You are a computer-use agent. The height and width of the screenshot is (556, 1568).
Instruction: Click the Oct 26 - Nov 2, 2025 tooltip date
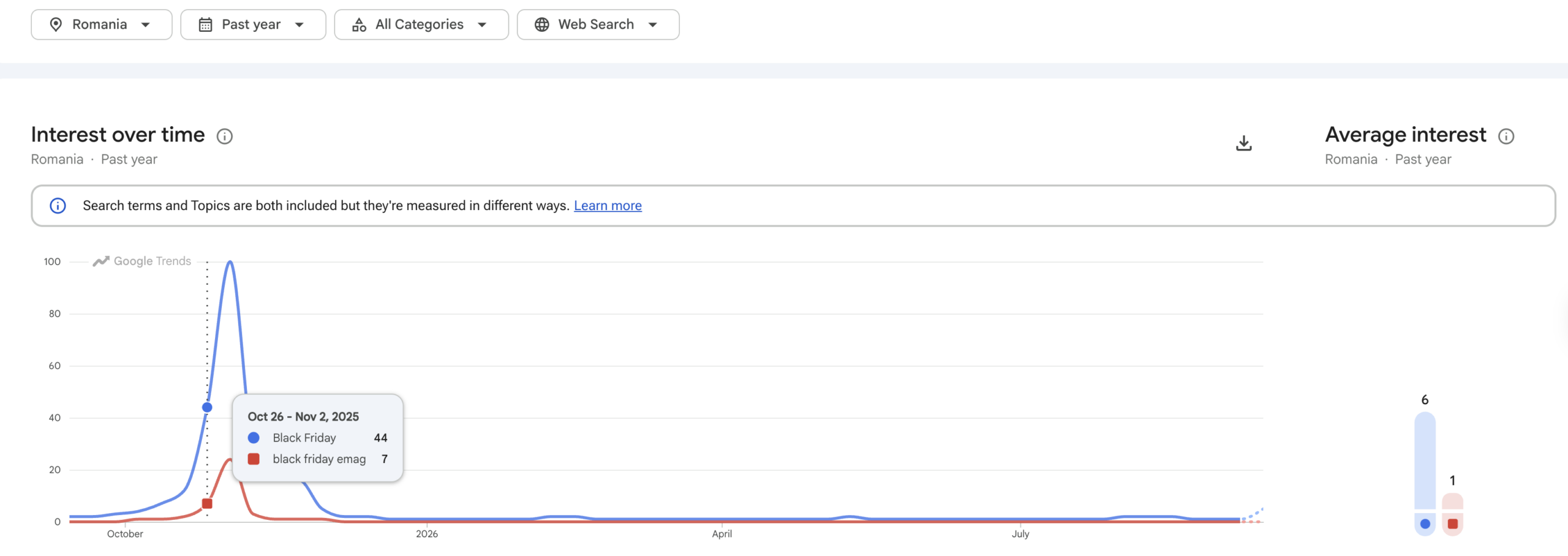pyautogui.click(x=303, y=416)
